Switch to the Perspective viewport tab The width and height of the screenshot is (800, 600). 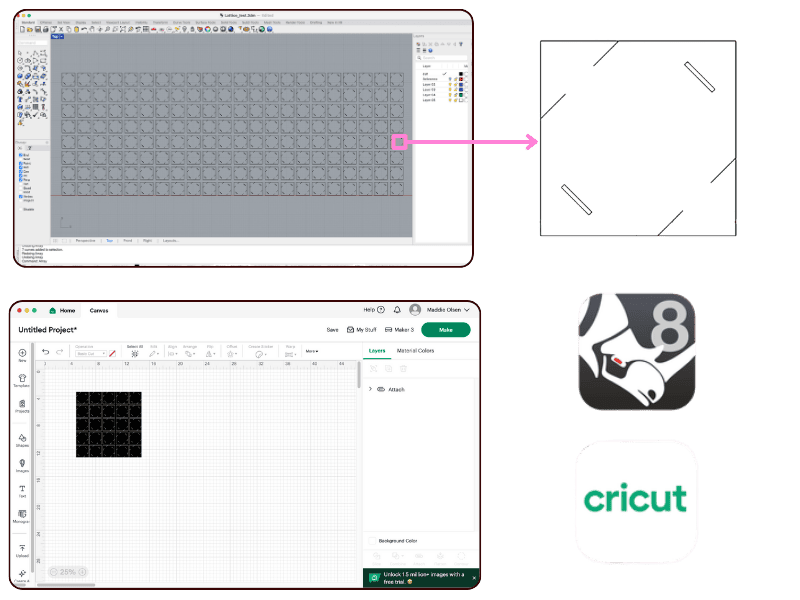coord(85,241)
